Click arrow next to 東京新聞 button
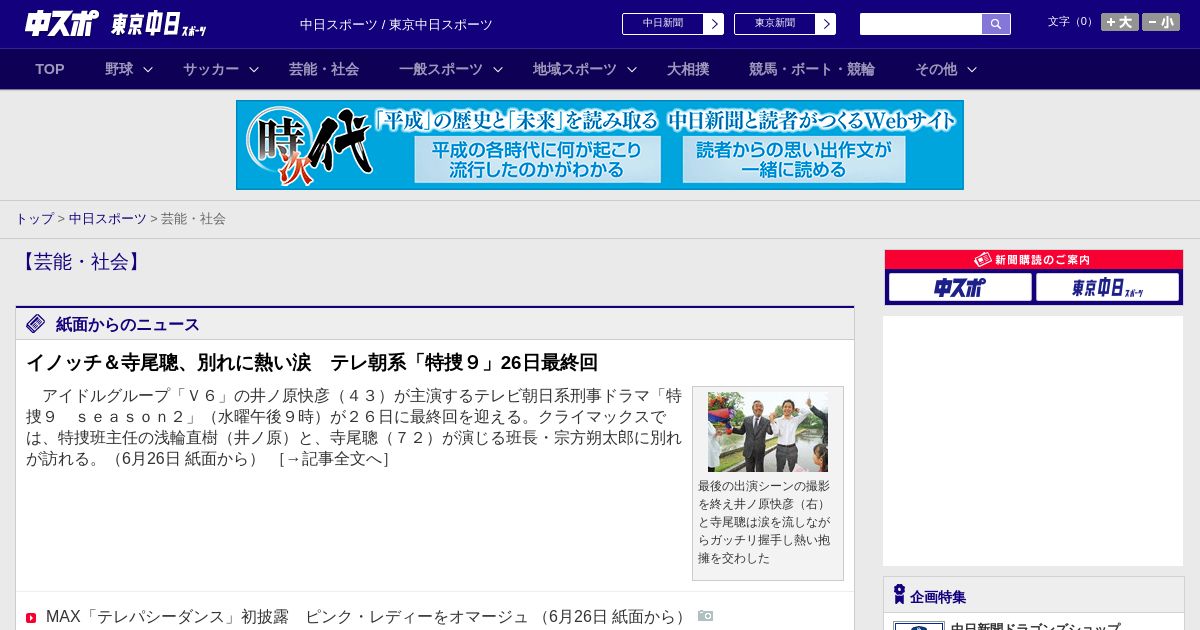This screenshot has height=630, width=1200. point(826,24)
